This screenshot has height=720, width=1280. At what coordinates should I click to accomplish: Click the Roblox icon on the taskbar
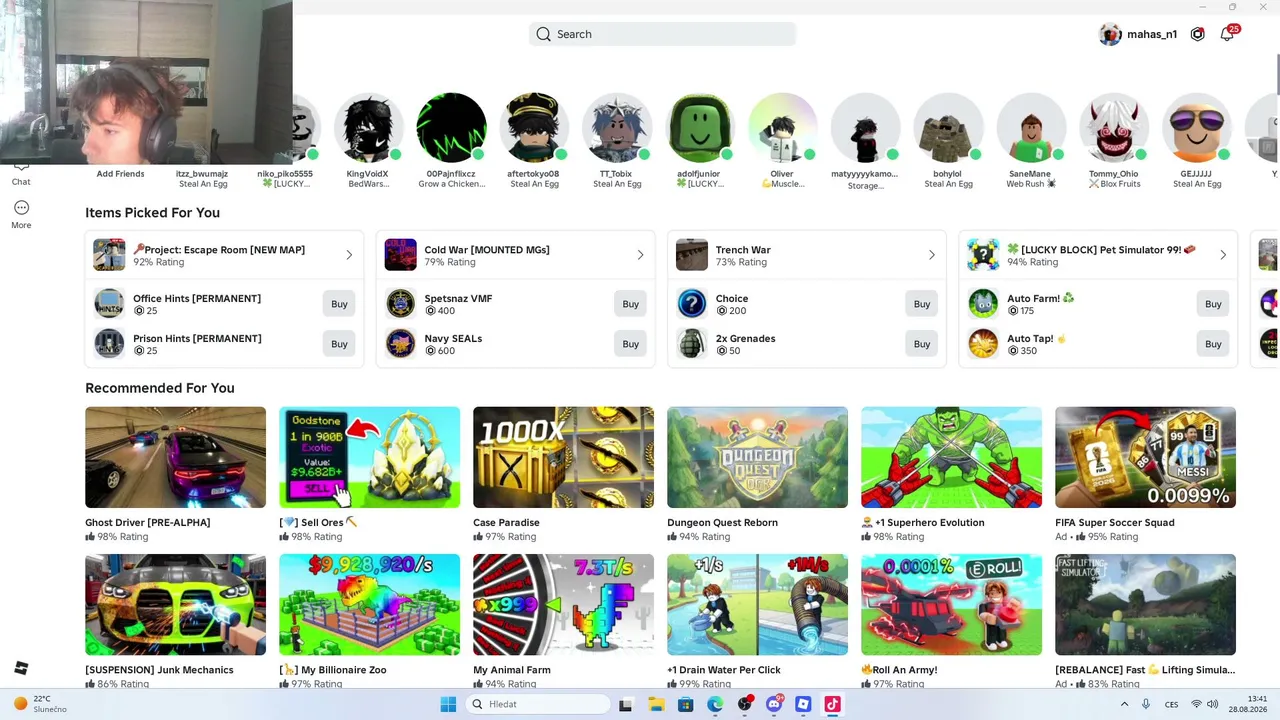[x=803, y=704]
